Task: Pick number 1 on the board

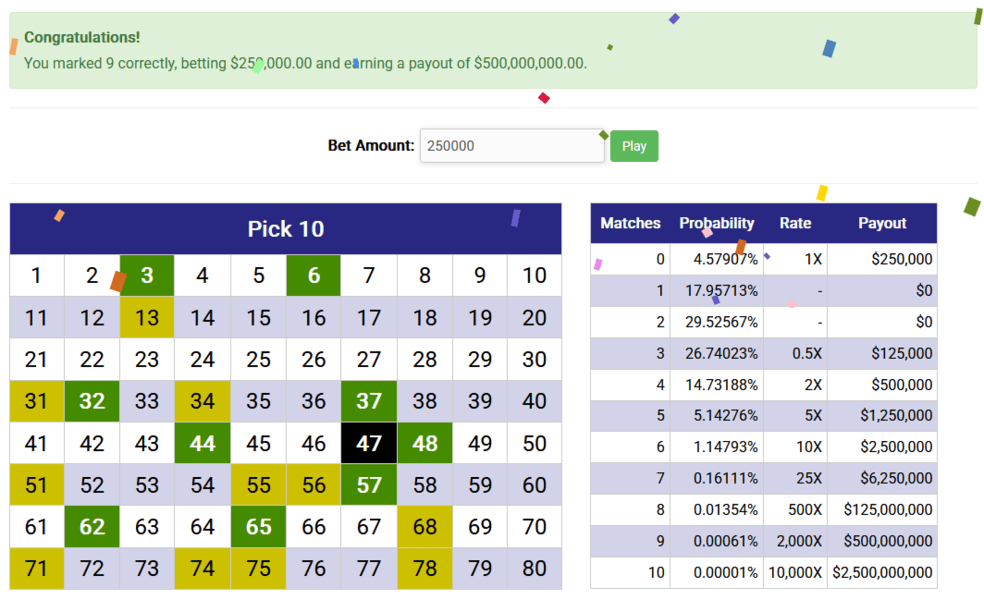Action: (x=36, y=275)
